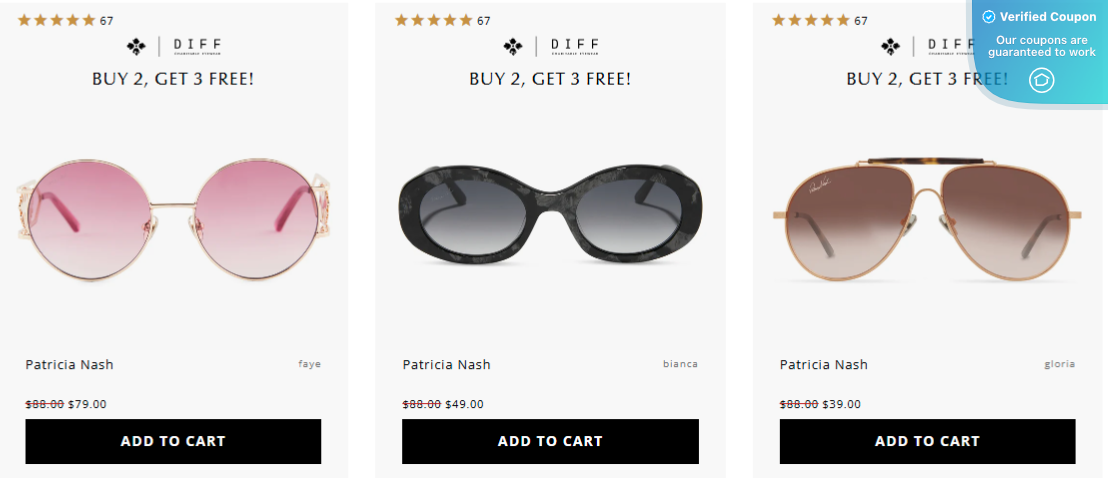Screen dimensions: 1108x479
Task: Add the faye sunglasses to cart
Action: coord(173,441)
